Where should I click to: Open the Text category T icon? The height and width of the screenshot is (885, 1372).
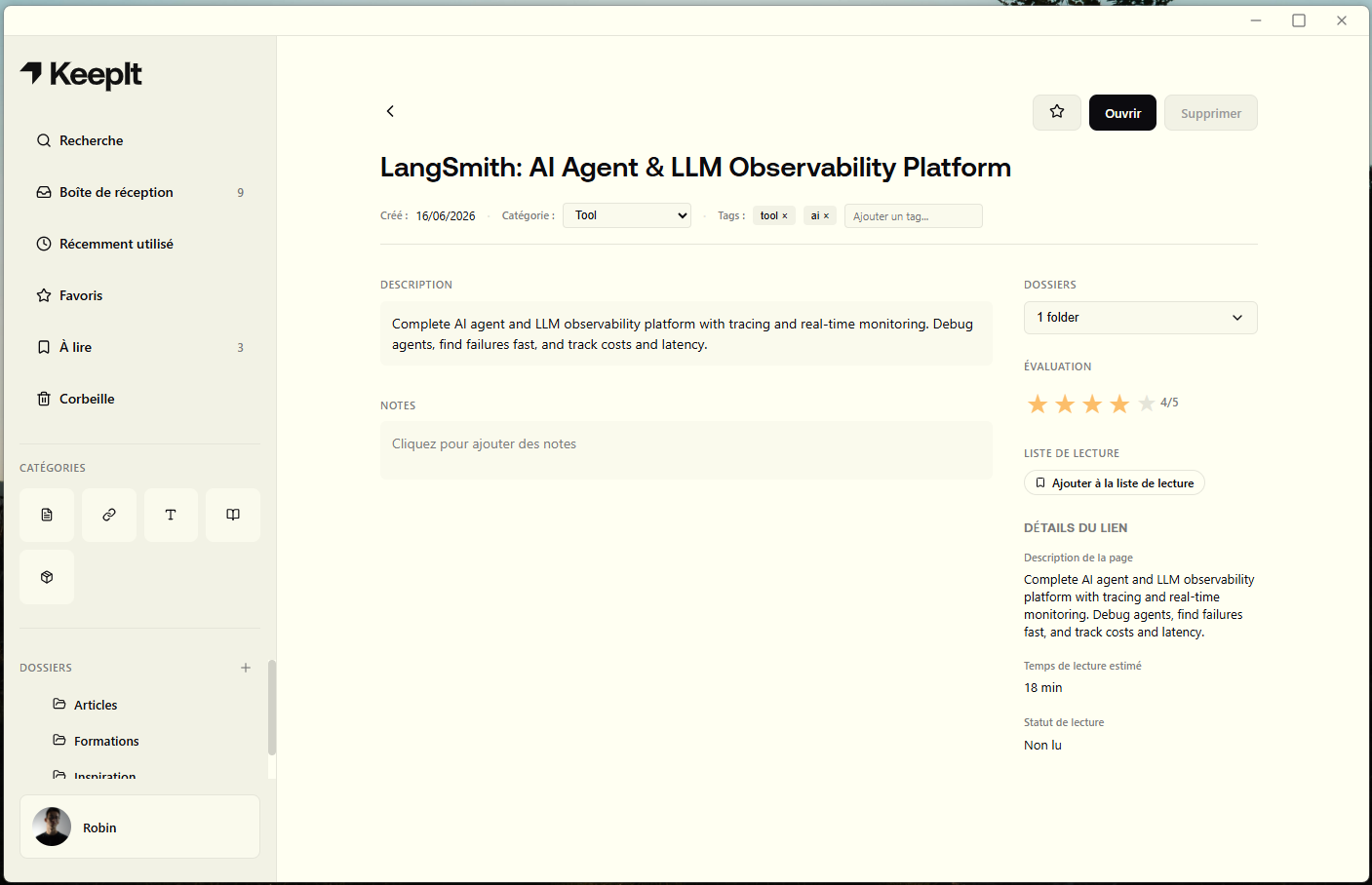(171, 515)
